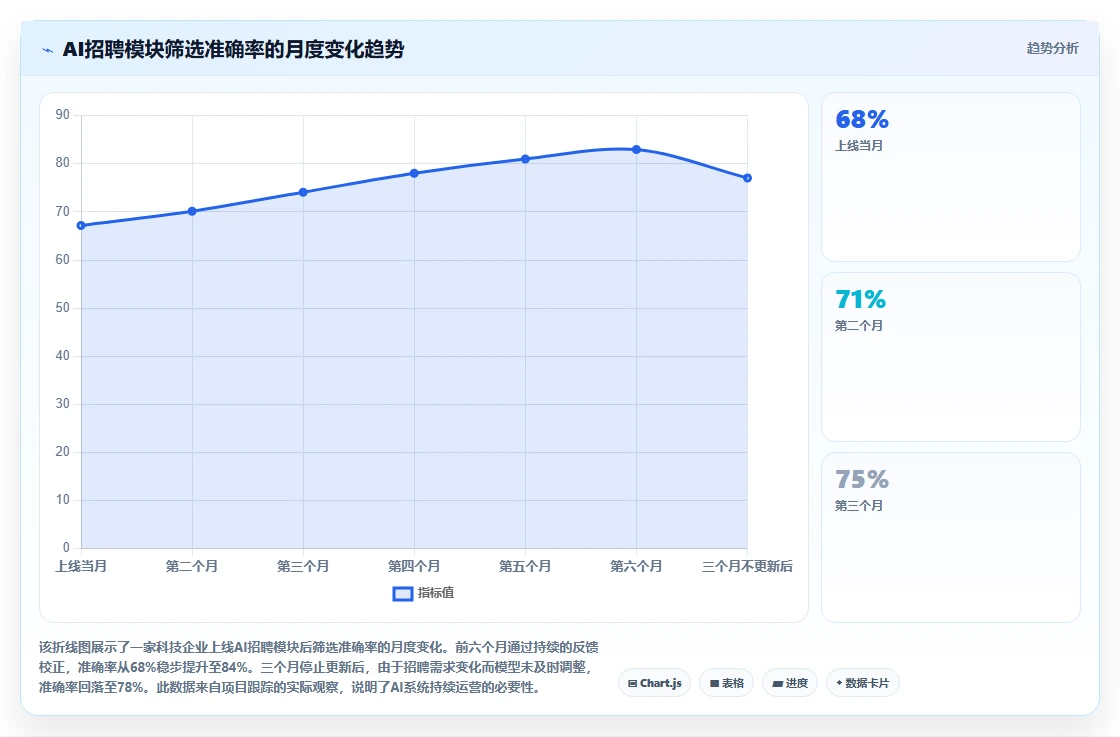Click the 第五个月 data point on the line
The image size is (1120, 737).
(525, 159)
